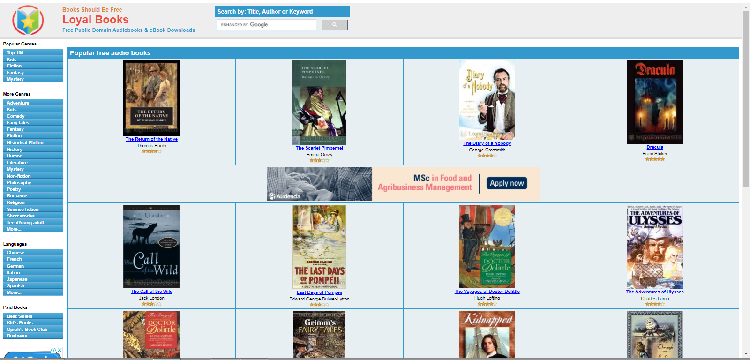Image resolution: width=750 pixels, height=360 pixels.
Task: Open The Scarlet Pimpernel title link
Action: (x=320, y=148)
